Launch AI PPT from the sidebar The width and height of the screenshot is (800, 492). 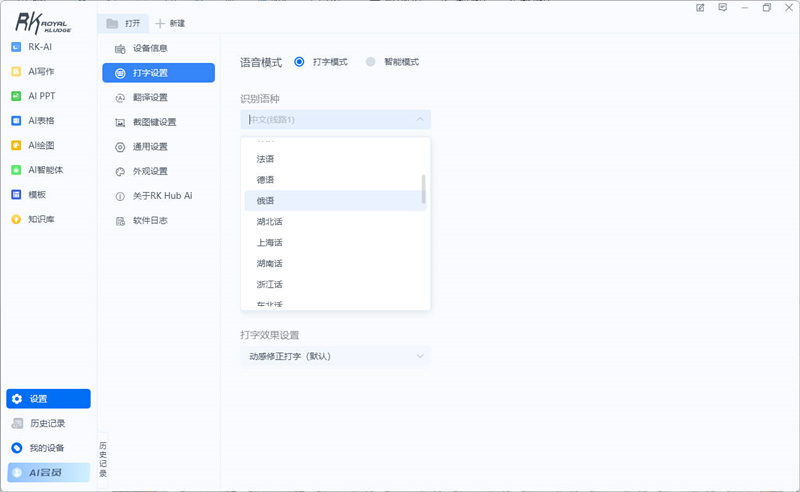16,96
